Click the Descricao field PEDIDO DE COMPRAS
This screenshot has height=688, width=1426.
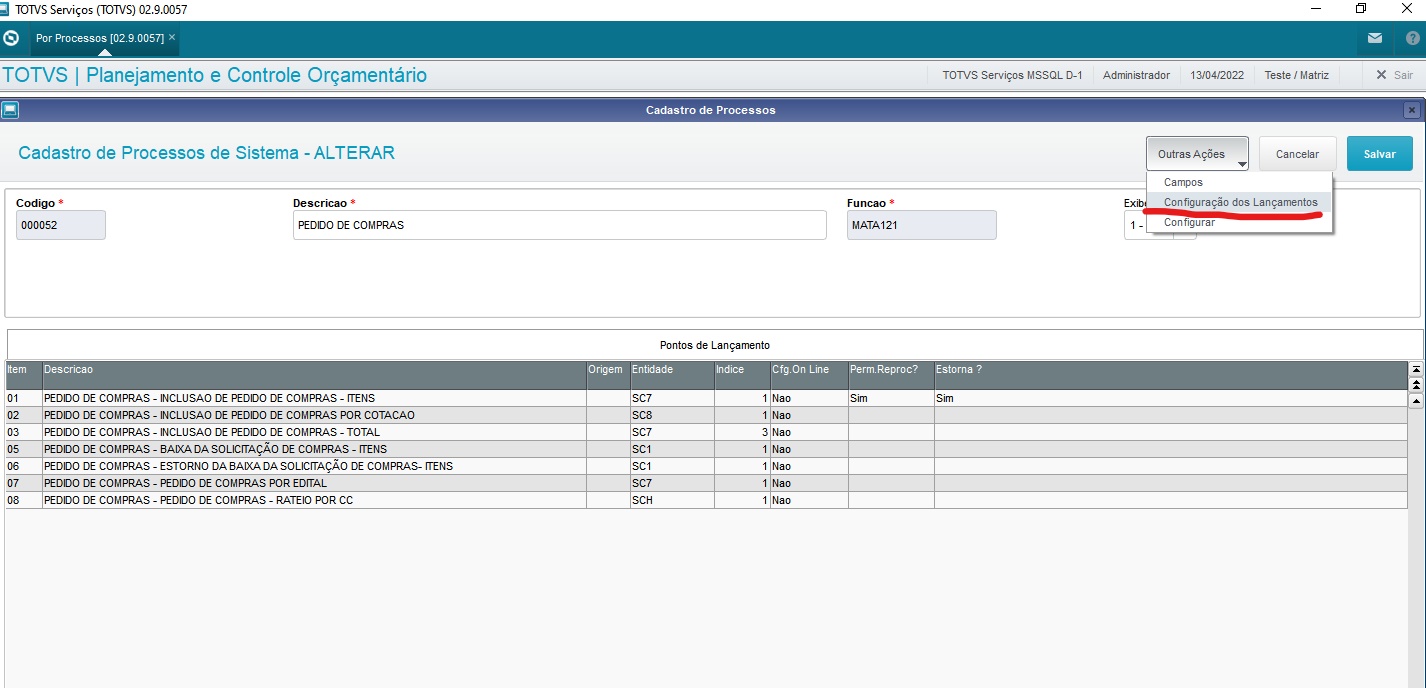point(559,225)
